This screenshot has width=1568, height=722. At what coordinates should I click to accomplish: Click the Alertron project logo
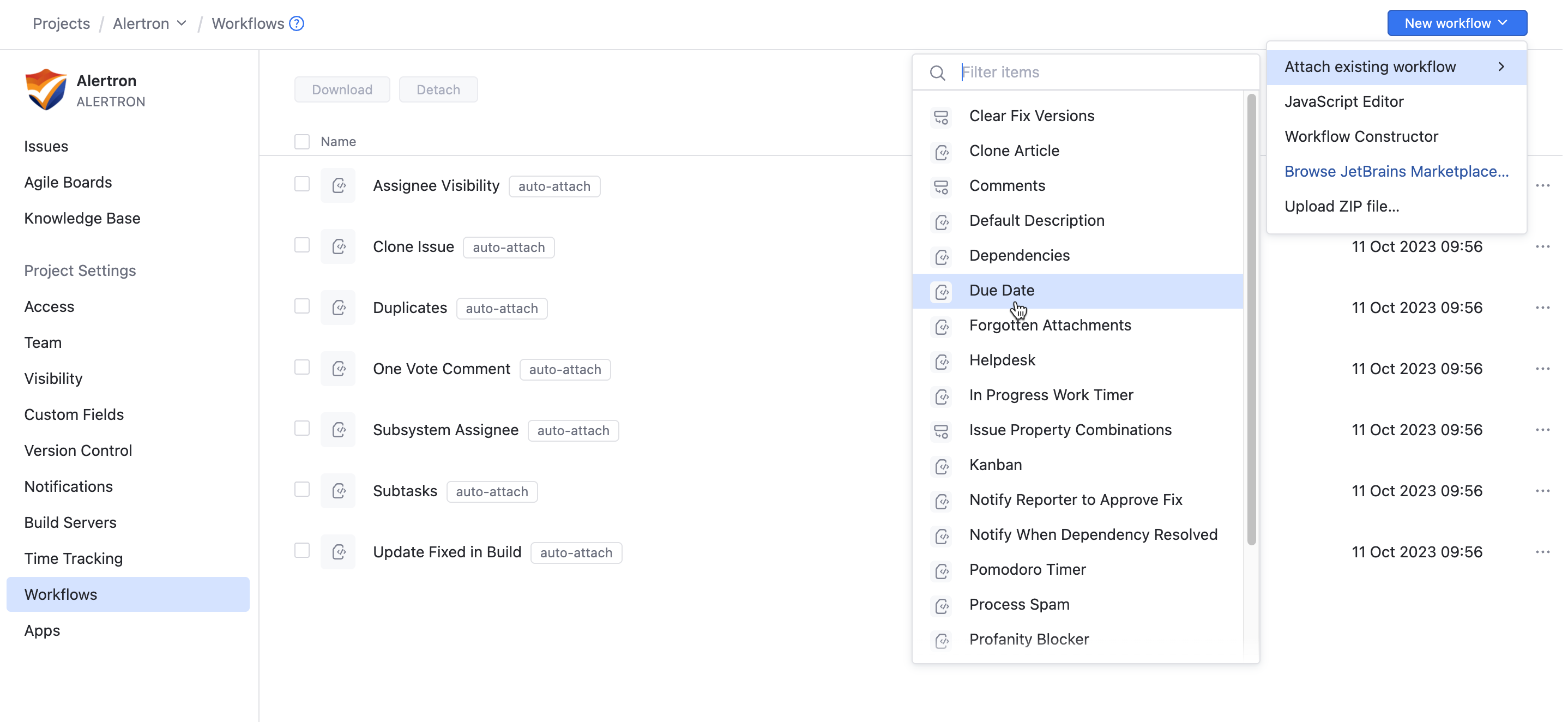point(45,89)
